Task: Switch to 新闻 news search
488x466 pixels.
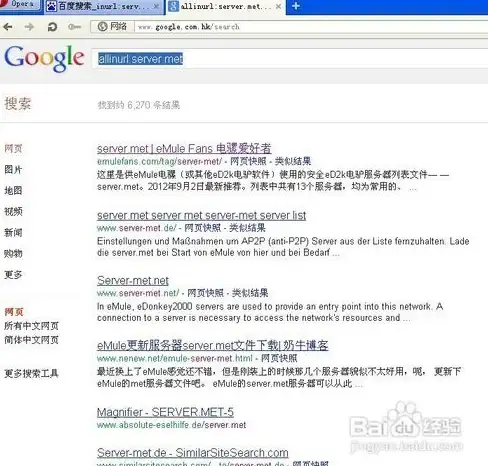Action: (13, 232)
